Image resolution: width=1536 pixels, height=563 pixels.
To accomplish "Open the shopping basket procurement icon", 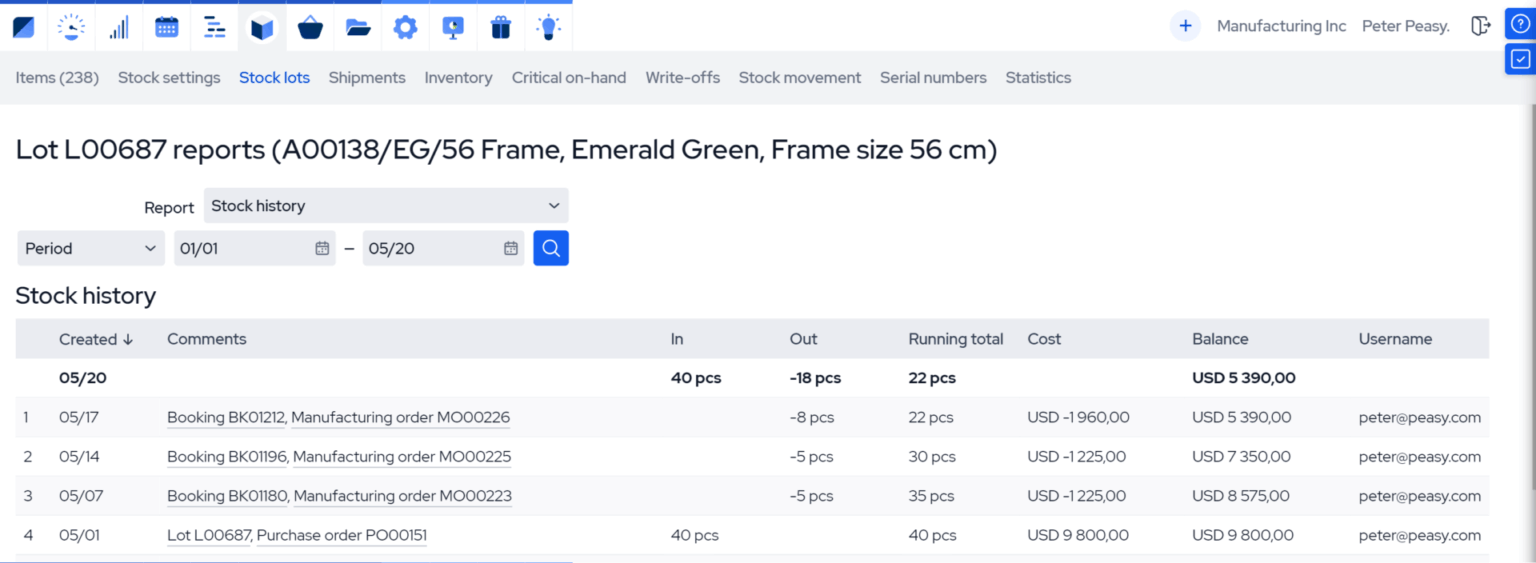I will (x=310, y=27).
